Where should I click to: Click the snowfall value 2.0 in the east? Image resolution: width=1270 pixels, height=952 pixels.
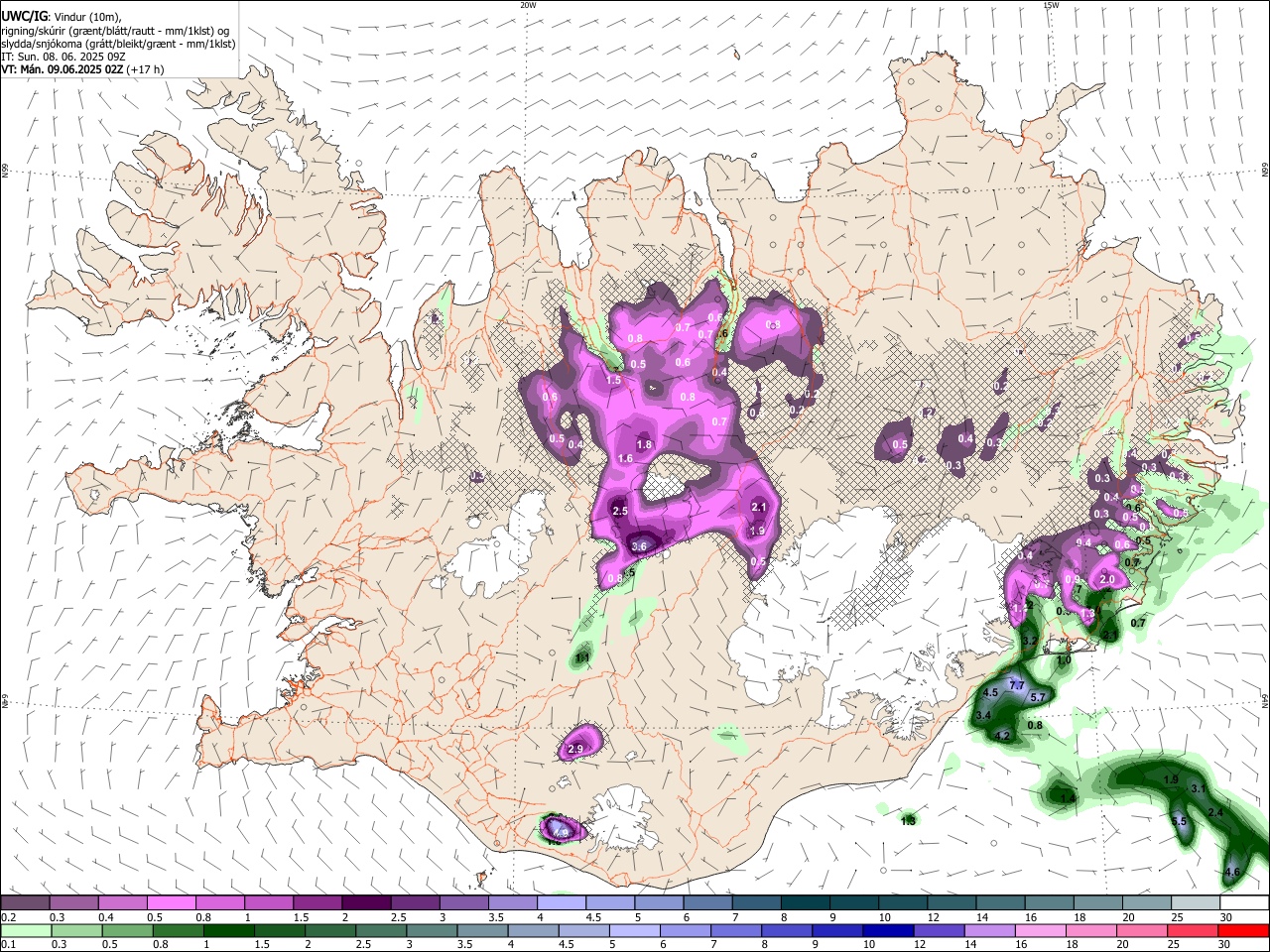tap(1108, 579)
